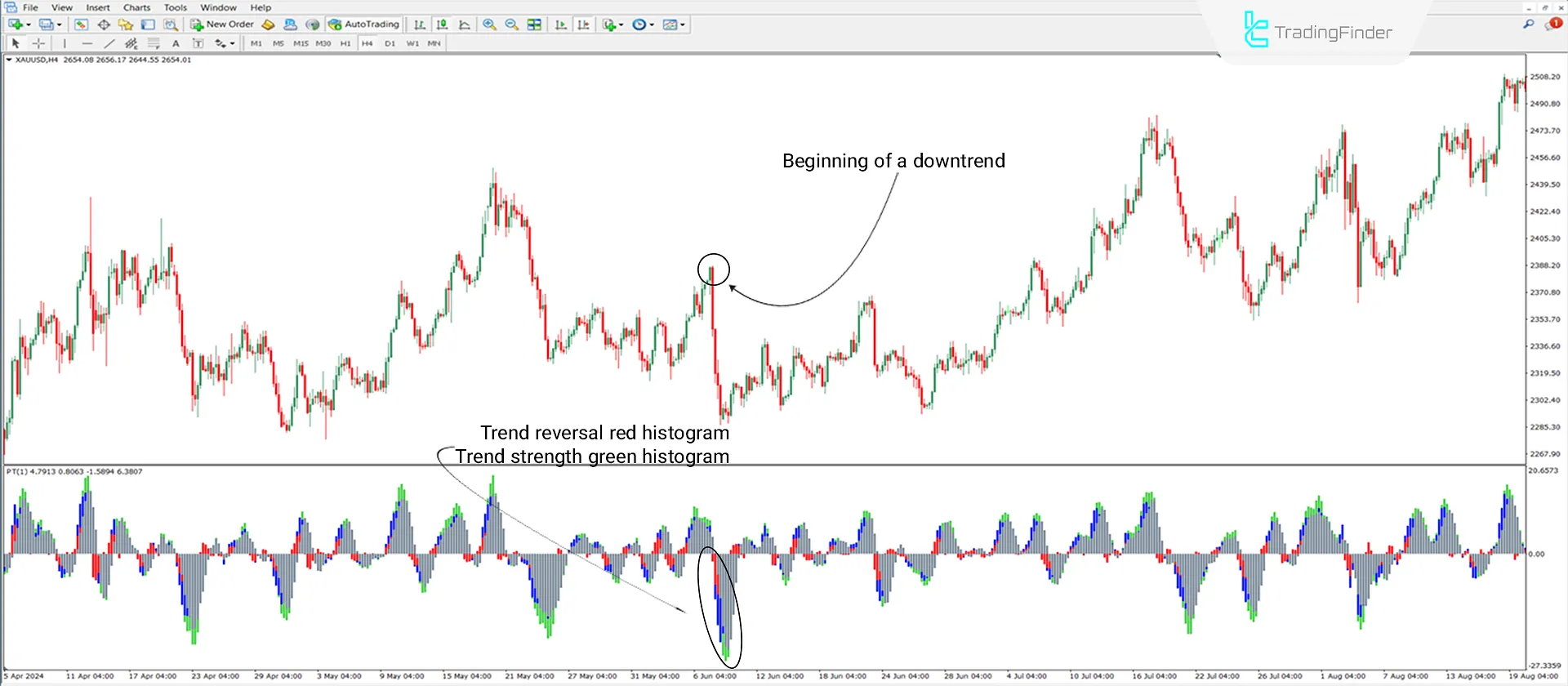
Task: Click the XAUUSD,H4 chart title label
Action: click(x=37, y=60)
